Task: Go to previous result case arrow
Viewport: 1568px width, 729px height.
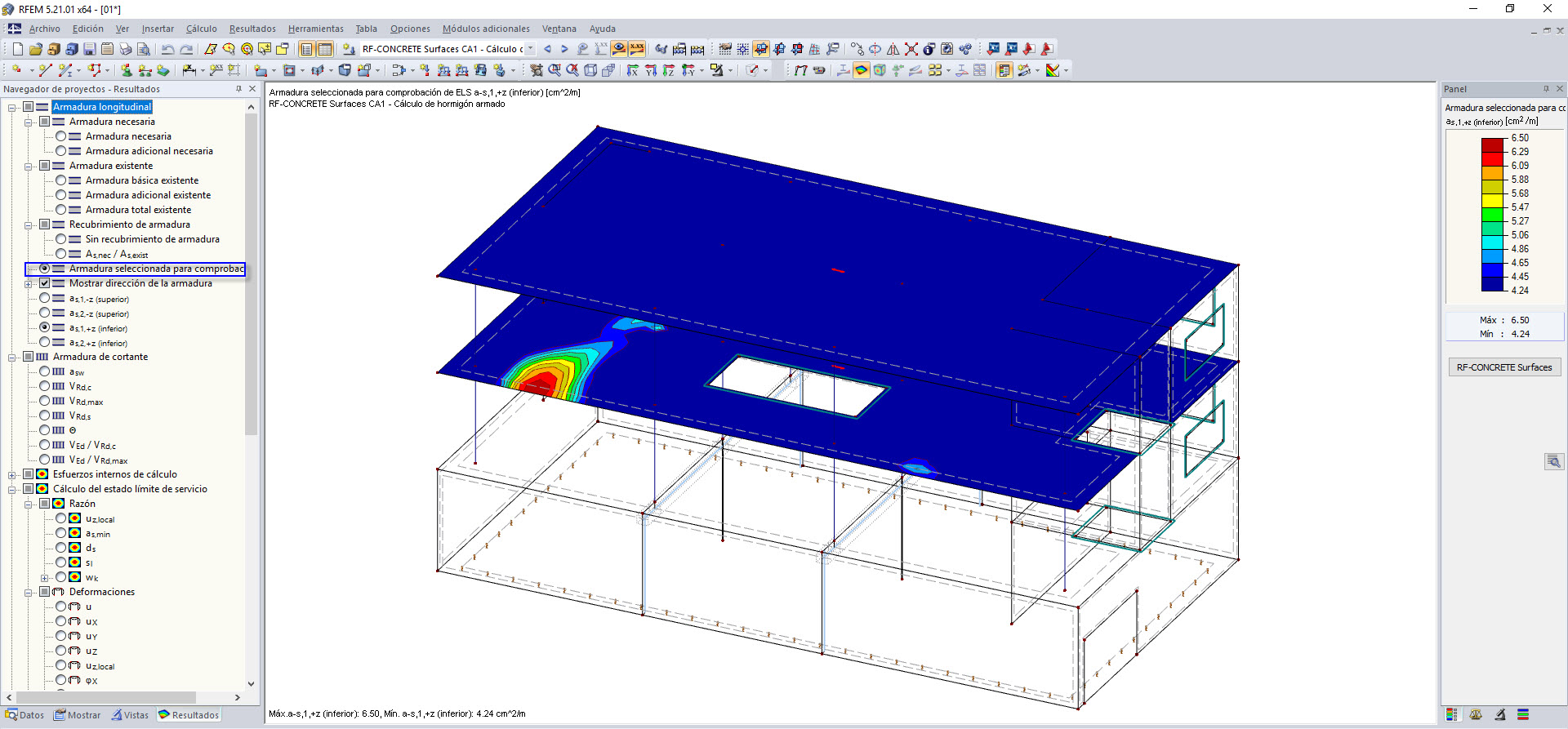Action: pos(547,49)
